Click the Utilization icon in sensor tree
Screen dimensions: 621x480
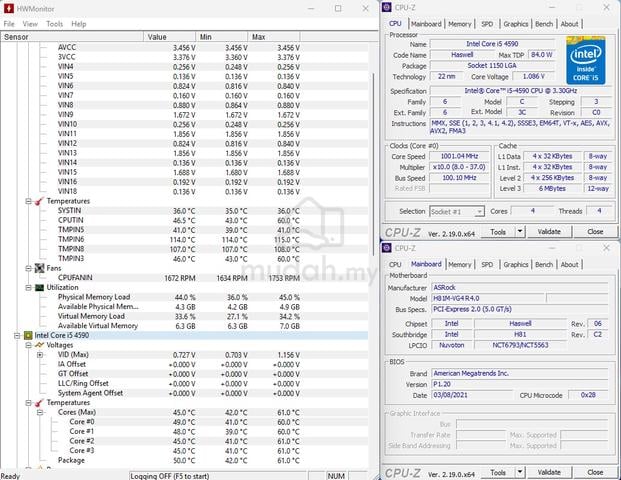click(x=39, y=288)
